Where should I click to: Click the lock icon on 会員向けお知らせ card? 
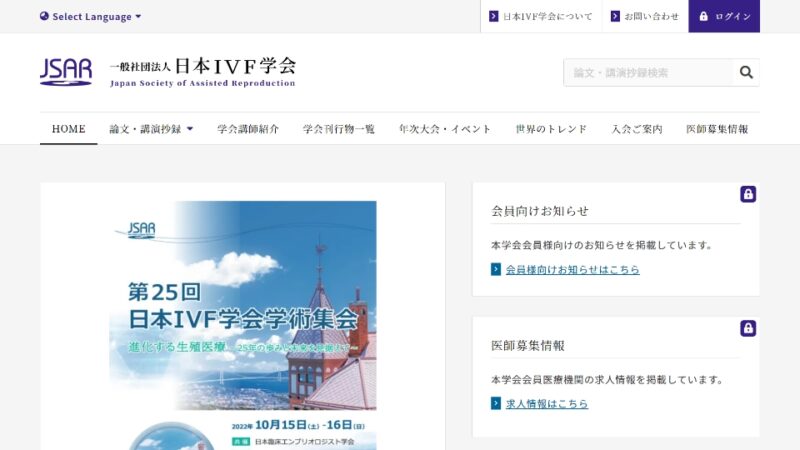tap(748, 194)
